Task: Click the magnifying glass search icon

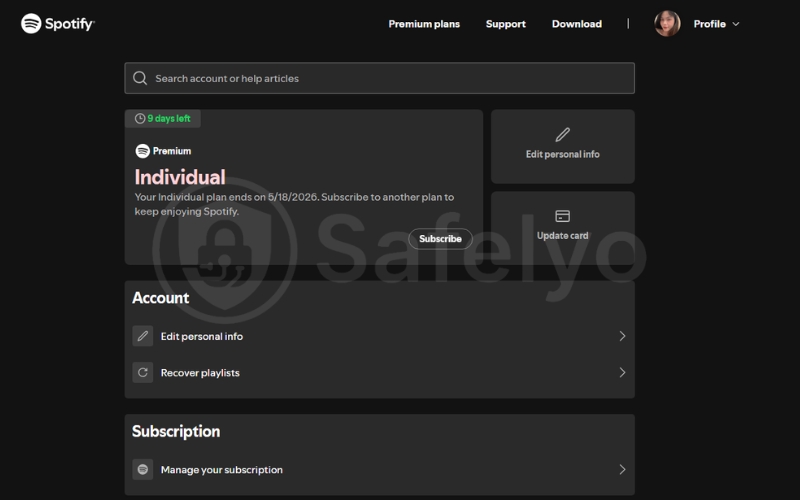Action: tap(140, 78)
